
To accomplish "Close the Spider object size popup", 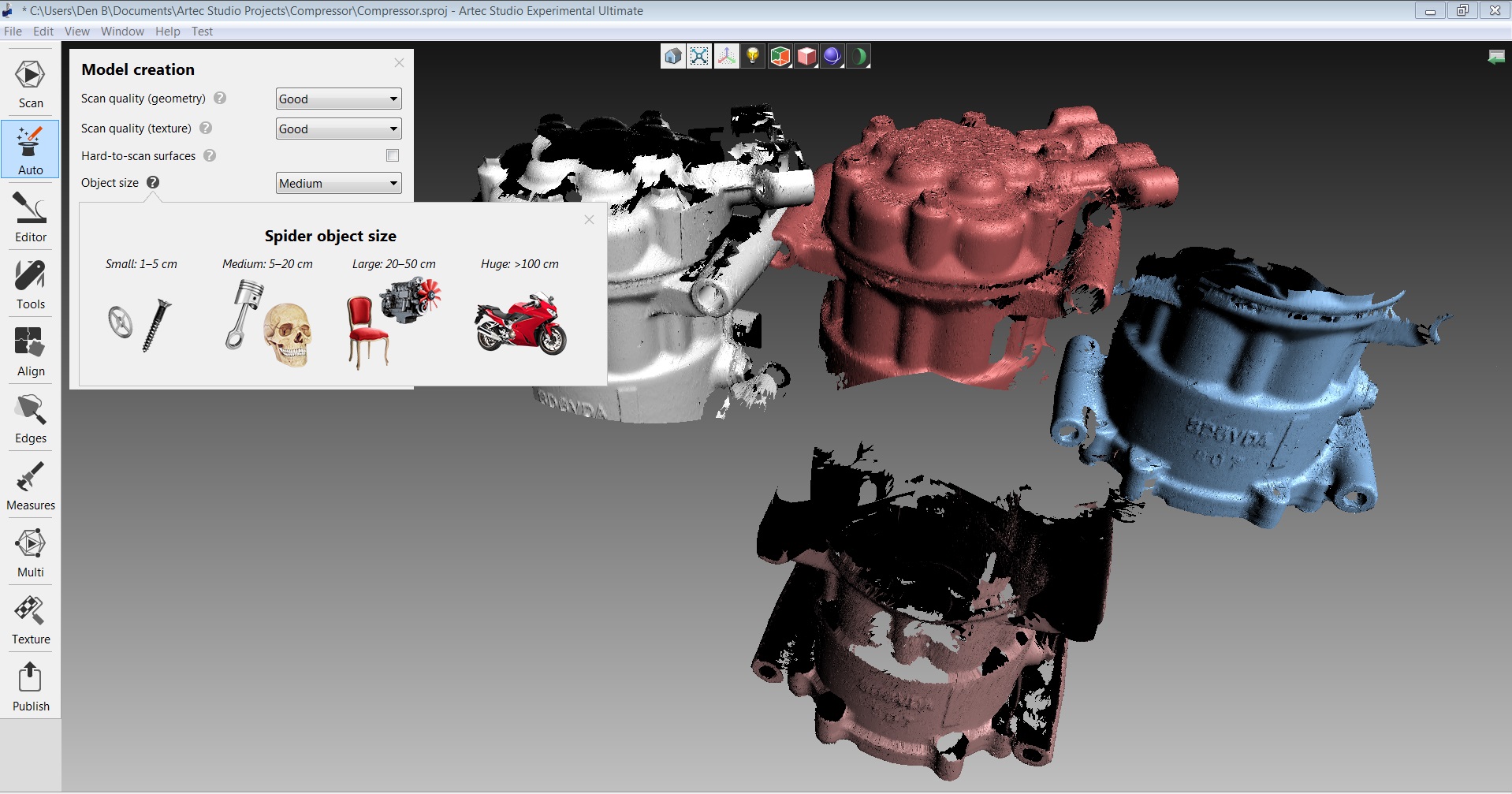I will (x=589, y=220).
